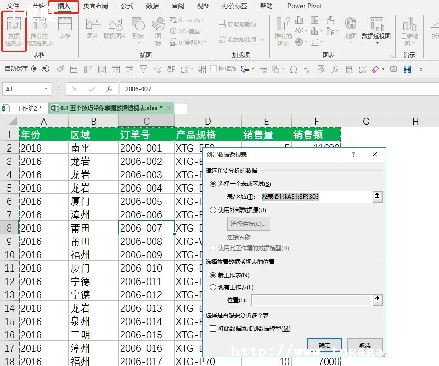Open Recommended PivotTables in the ribbon

39,31
